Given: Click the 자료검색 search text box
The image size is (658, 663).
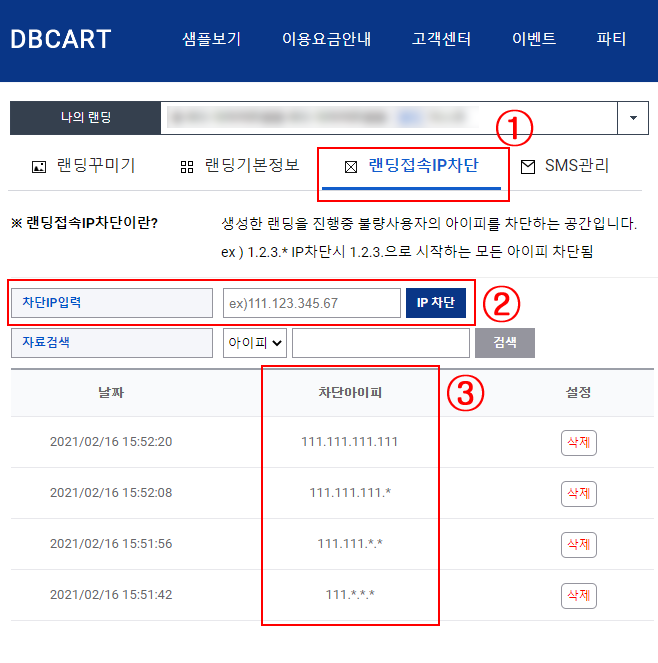Looking at the screenshot, I should click(380, 343).
